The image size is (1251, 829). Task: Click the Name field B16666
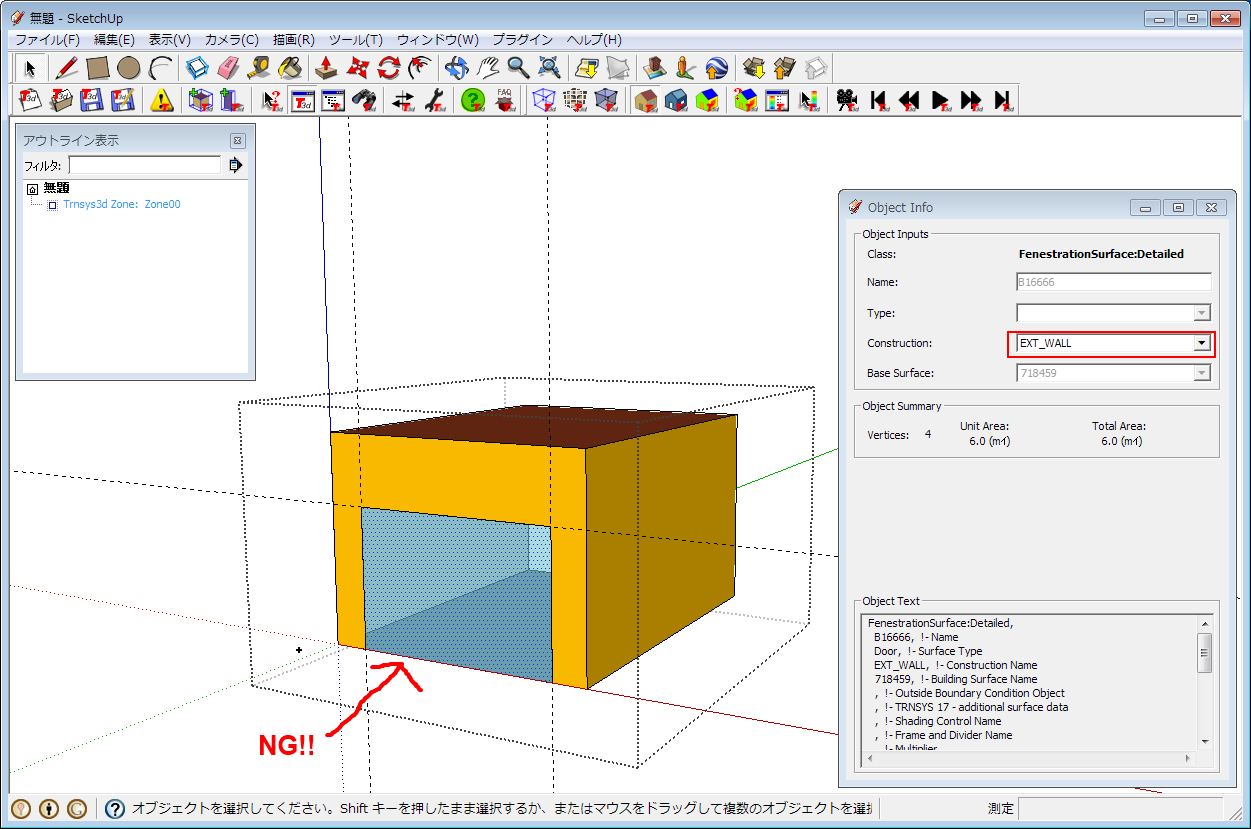[1113, 282]
